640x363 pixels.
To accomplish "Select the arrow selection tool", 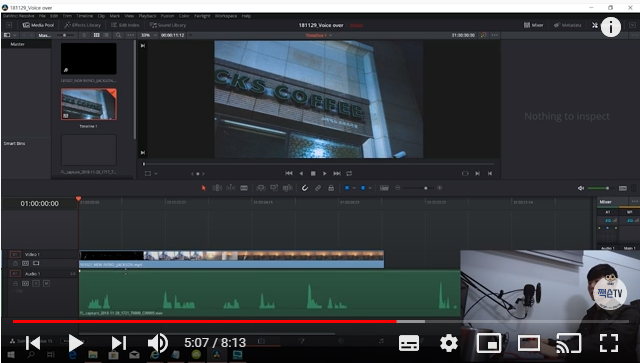I will pyautogui.click(x=203, y=188).
